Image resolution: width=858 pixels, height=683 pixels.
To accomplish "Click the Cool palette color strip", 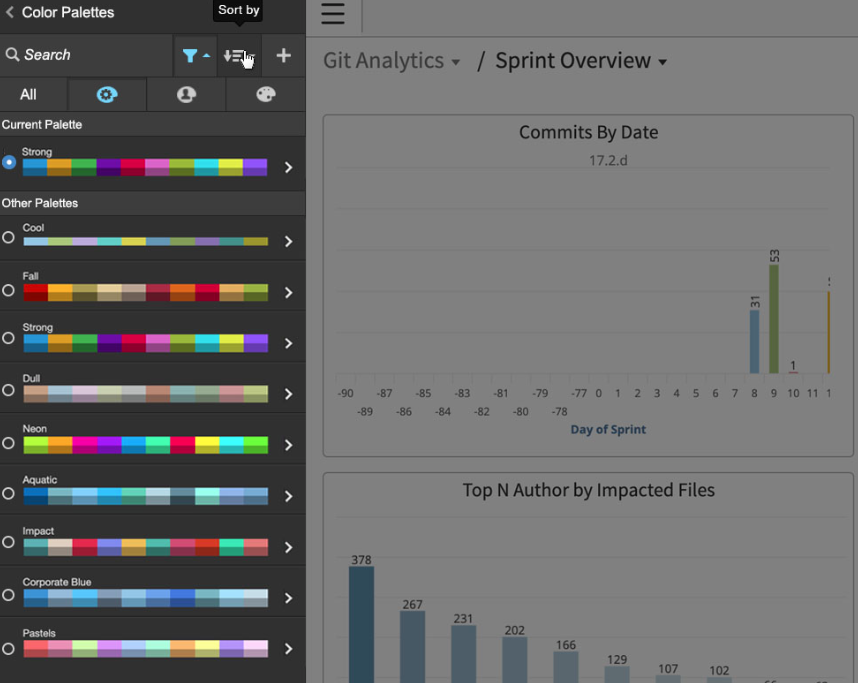I will pos(146,241).
